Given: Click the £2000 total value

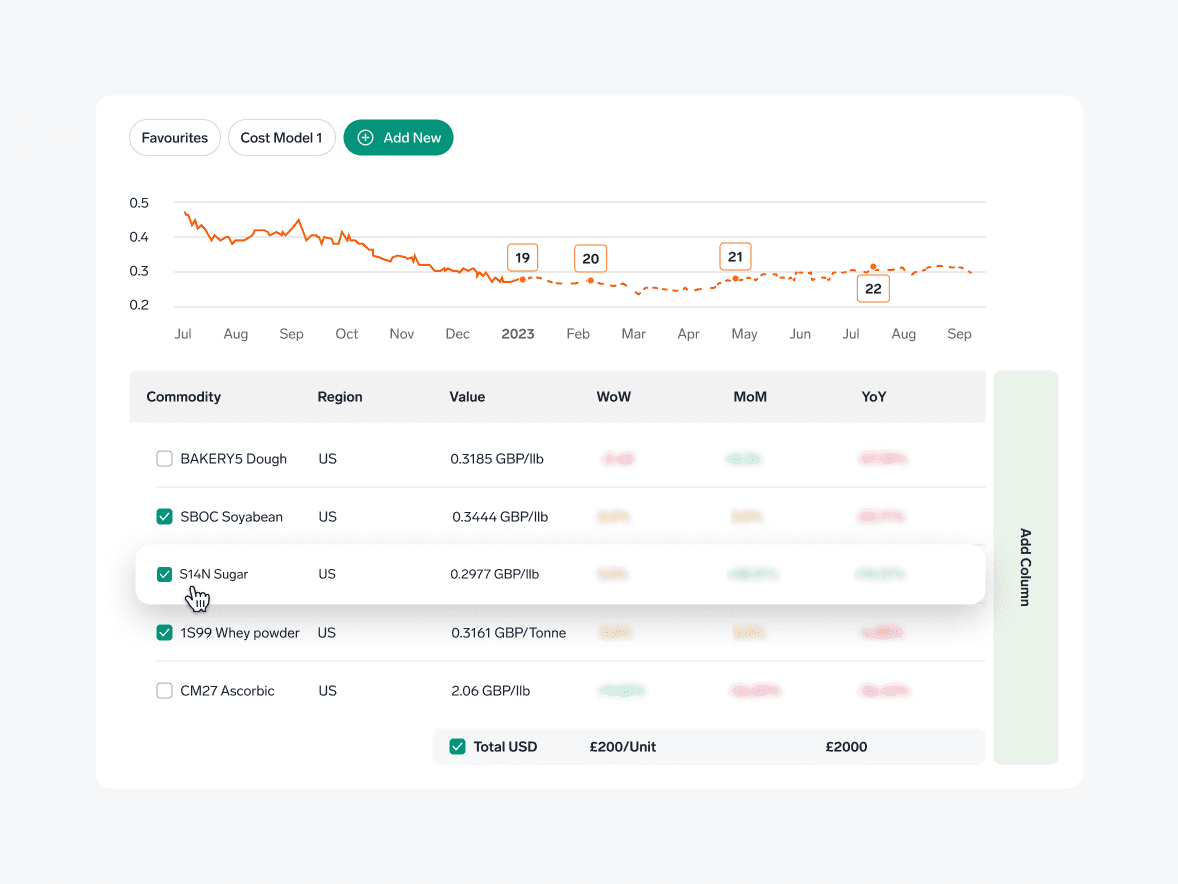Looking at the screenshot, I should point(846,746).
